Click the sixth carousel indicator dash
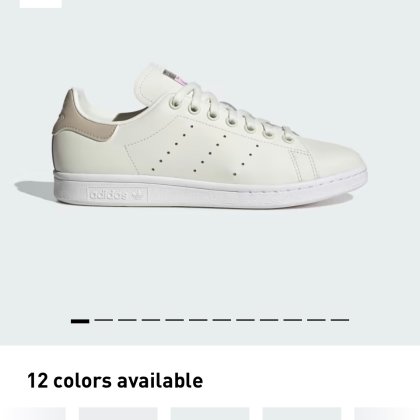The width and height of the screenshot is (420, 420). pos(198,320)
